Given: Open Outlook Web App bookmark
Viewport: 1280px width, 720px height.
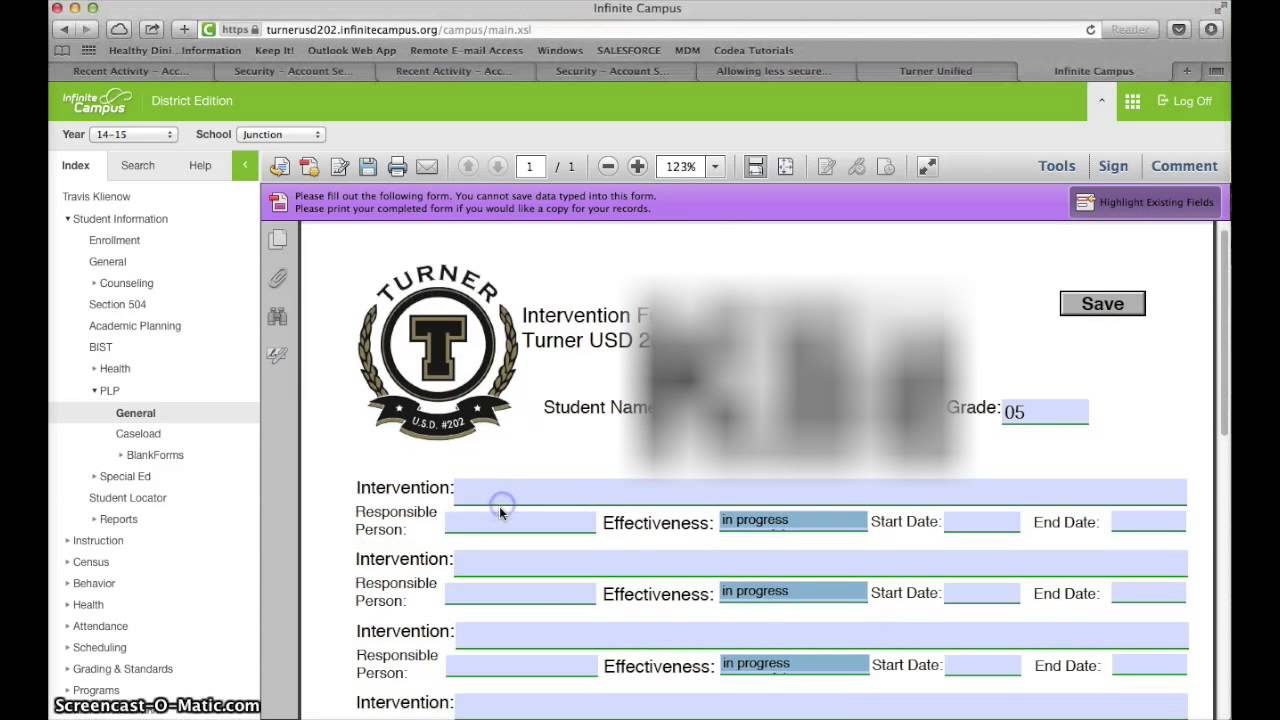Looking at the screenshot, I should pyautogui.click(x=352, y=50).
